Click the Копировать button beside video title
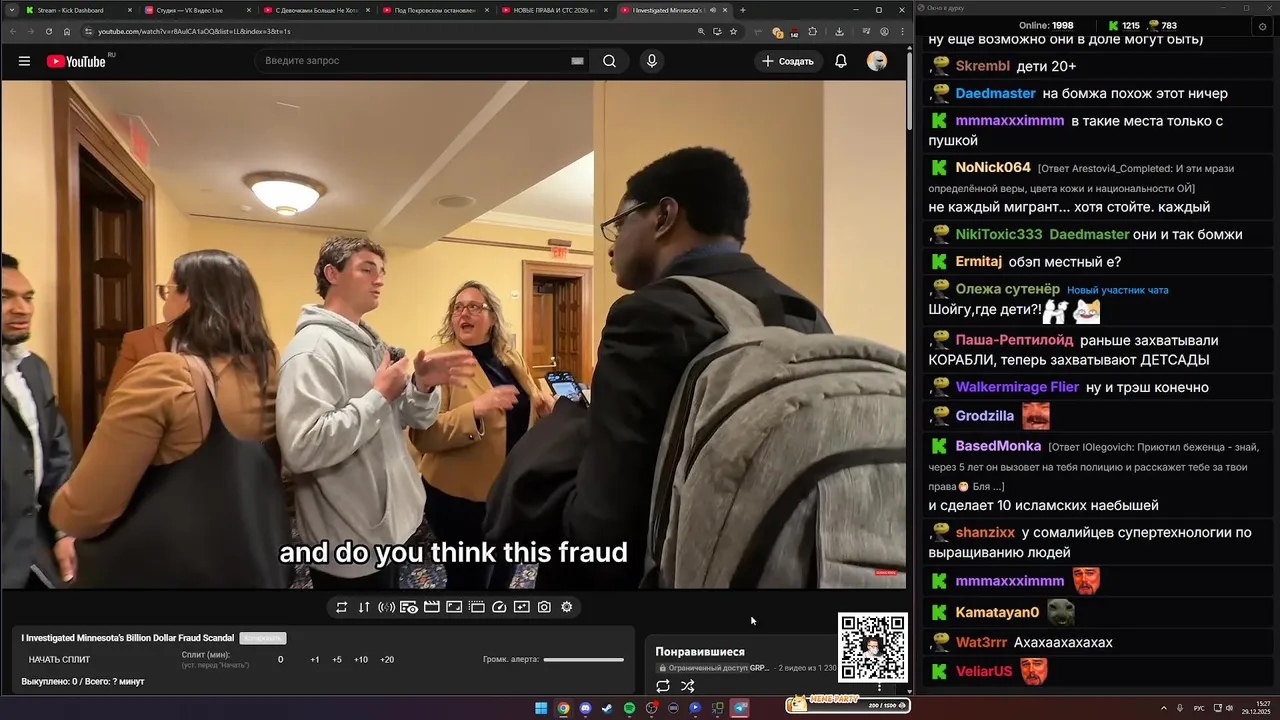This screenshot has width=1280, height=720. point(263,638)
